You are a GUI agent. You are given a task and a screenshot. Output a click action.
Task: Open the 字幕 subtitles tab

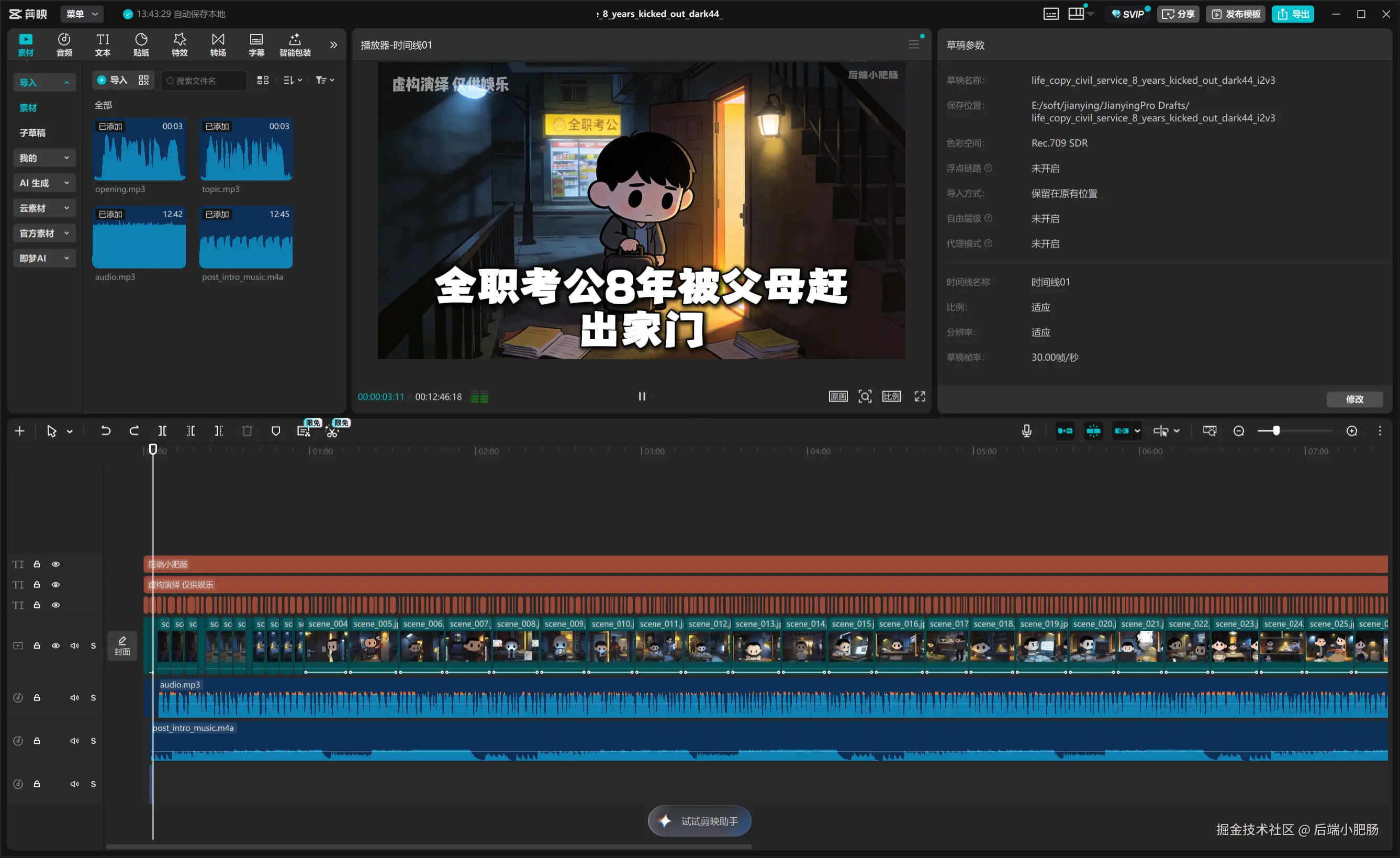[256, 45]
